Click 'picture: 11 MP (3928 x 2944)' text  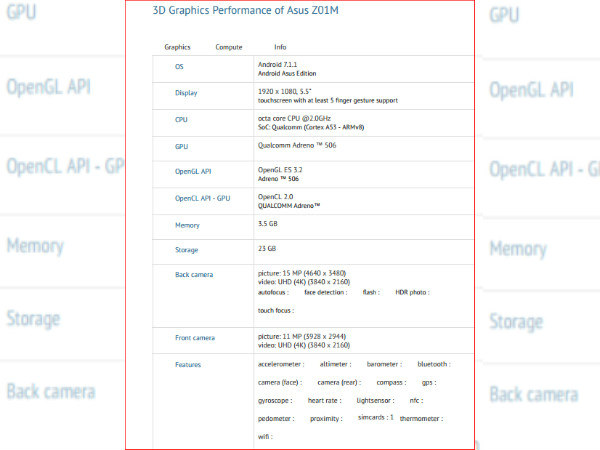[302, 337]
